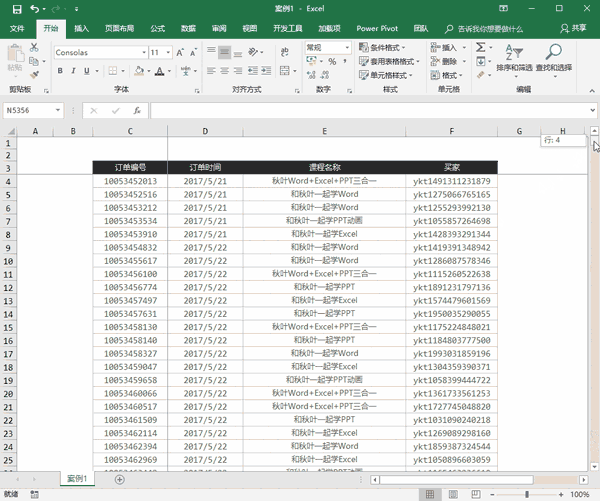This screenshot has width=600, height=501.
Task: Click the 共享 Share button
Action: (x=573, y=29)
